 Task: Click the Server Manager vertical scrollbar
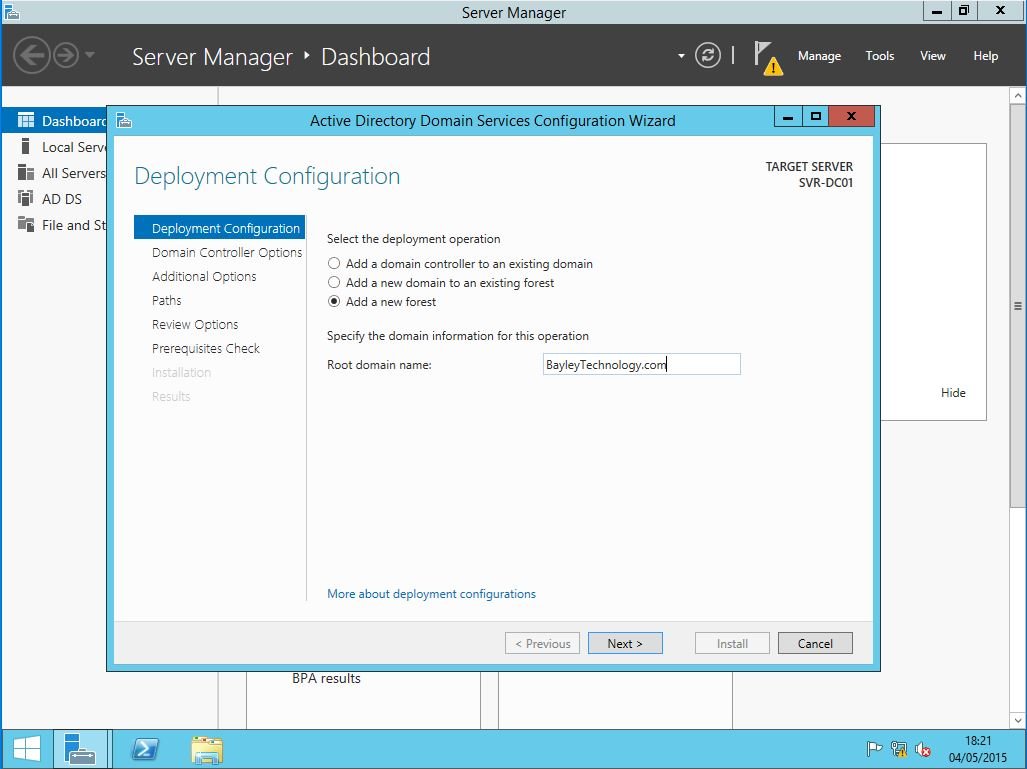pyautogui.click(x=1018, y=306)
